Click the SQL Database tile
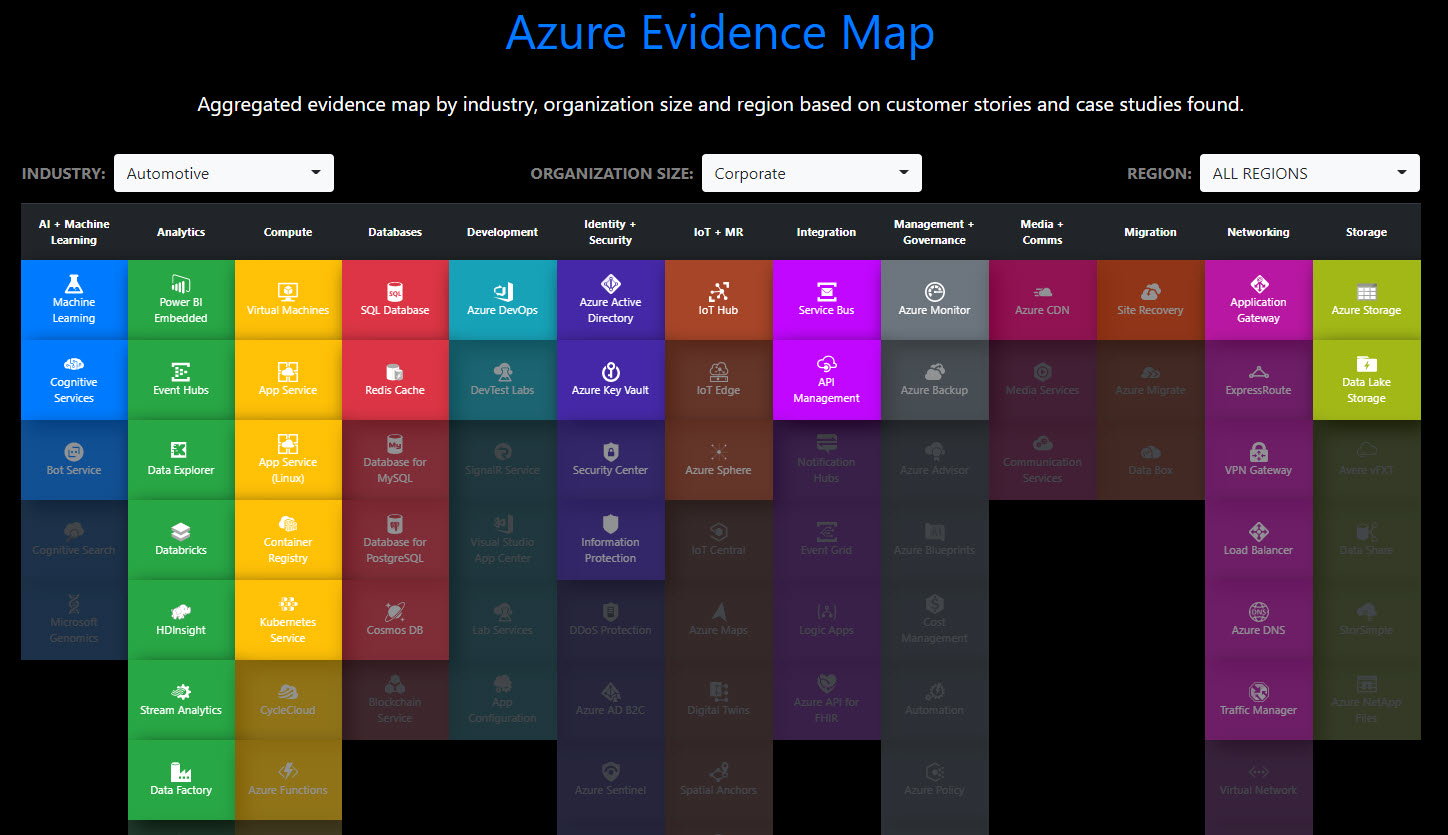The width and height of the screenshot is (1448, 835). click(395, 300)
